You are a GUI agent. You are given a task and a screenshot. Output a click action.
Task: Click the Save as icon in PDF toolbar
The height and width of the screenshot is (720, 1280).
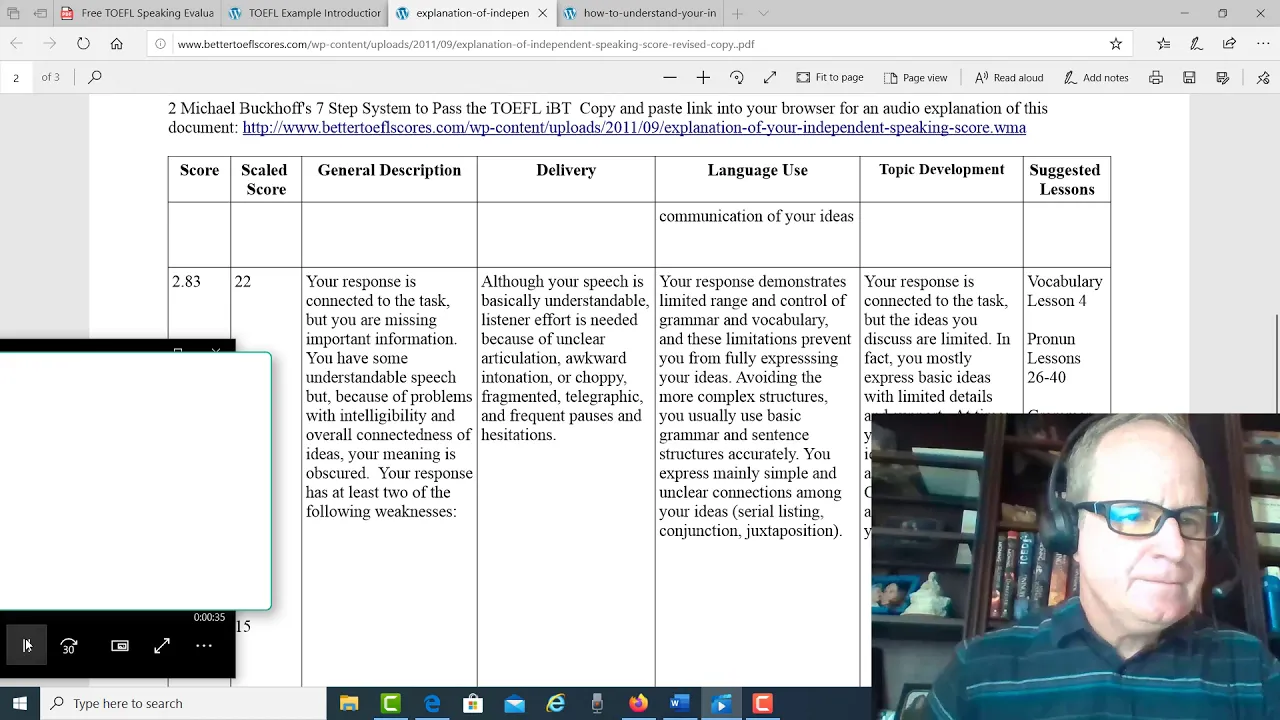click(1222, 77)
